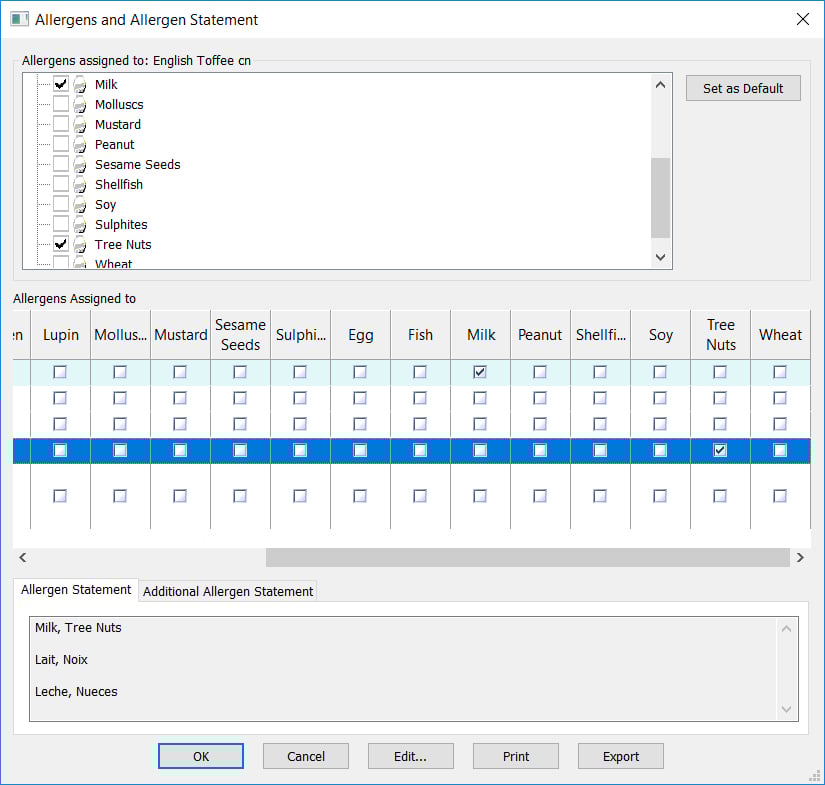This screenshot has height=785, width=825.
Task: Switch to Additional Allergen Statement tab
Action: 228,591
